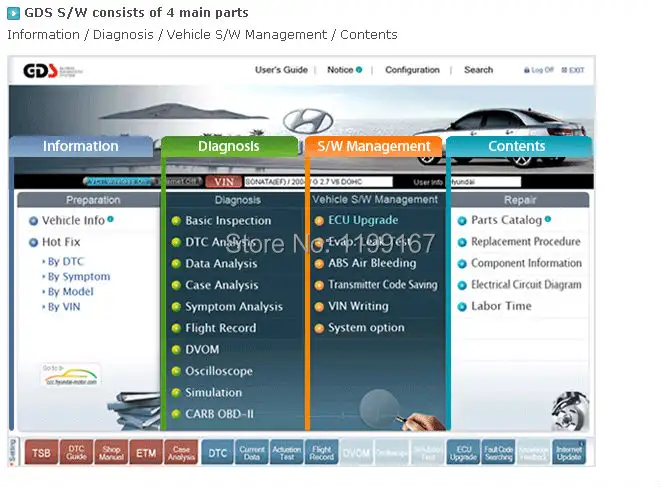Select the Information tab

click(81, 146)
